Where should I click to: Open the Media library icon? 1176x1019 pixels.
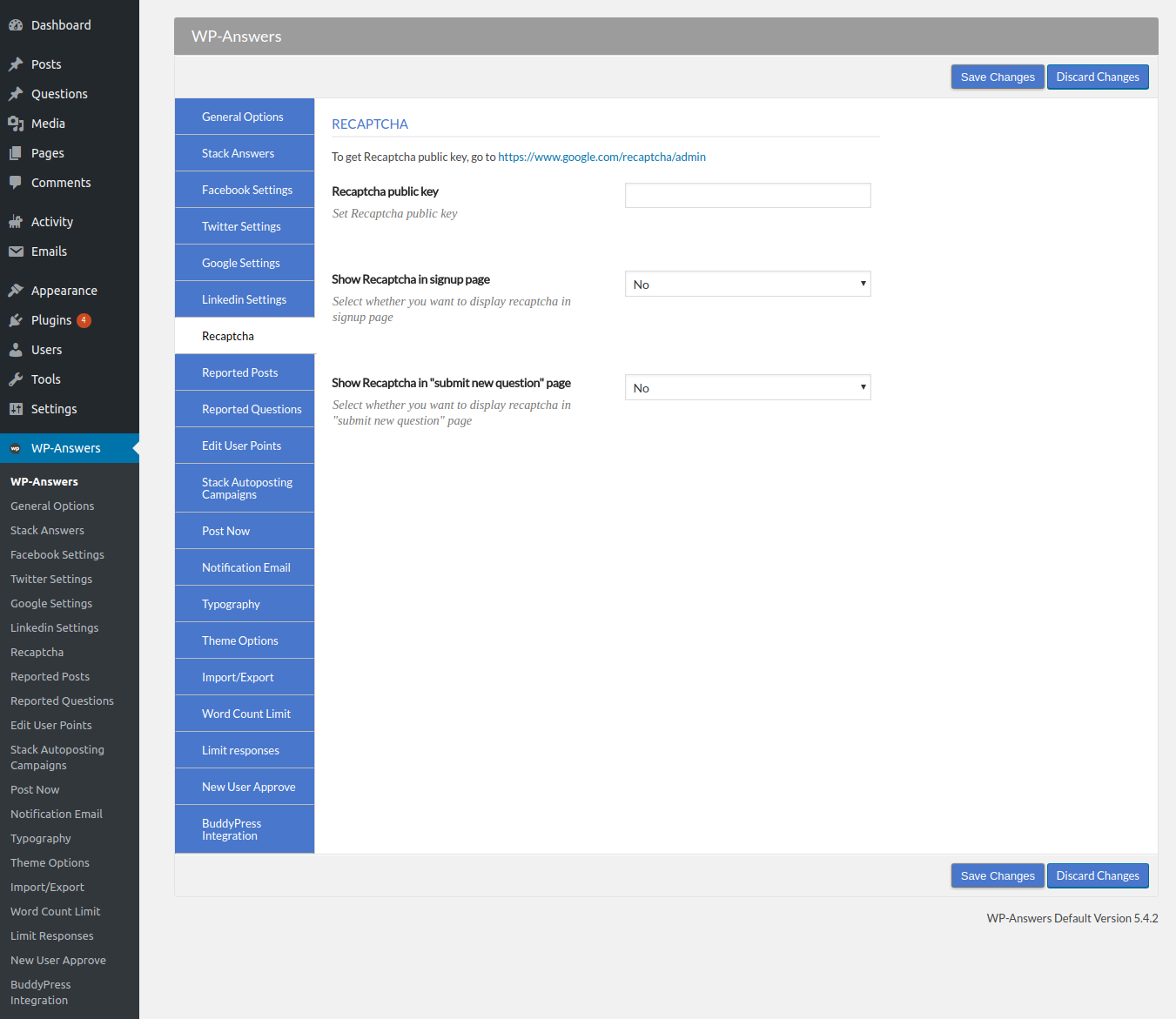[x=16, y=124]
